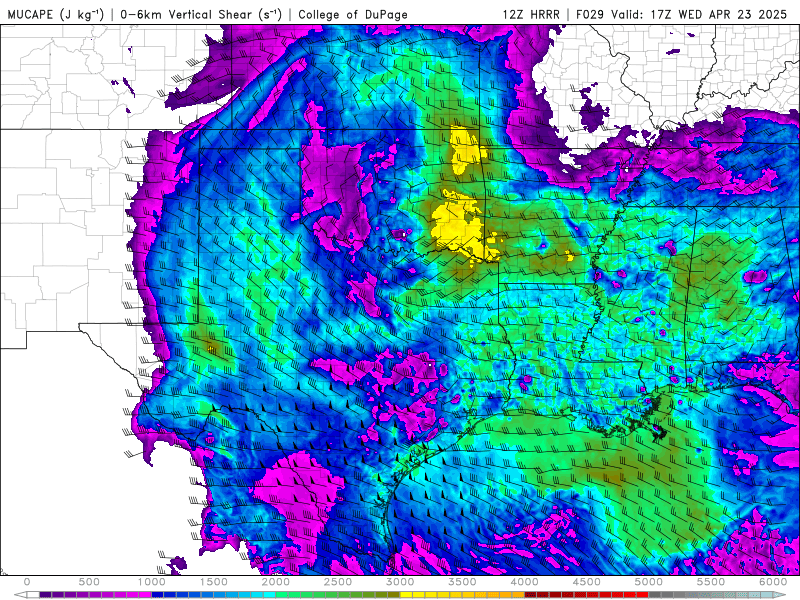Viewport: 800px width, 600px height.
Task: Click the "0" color bar label
Action: pos(27,582)
